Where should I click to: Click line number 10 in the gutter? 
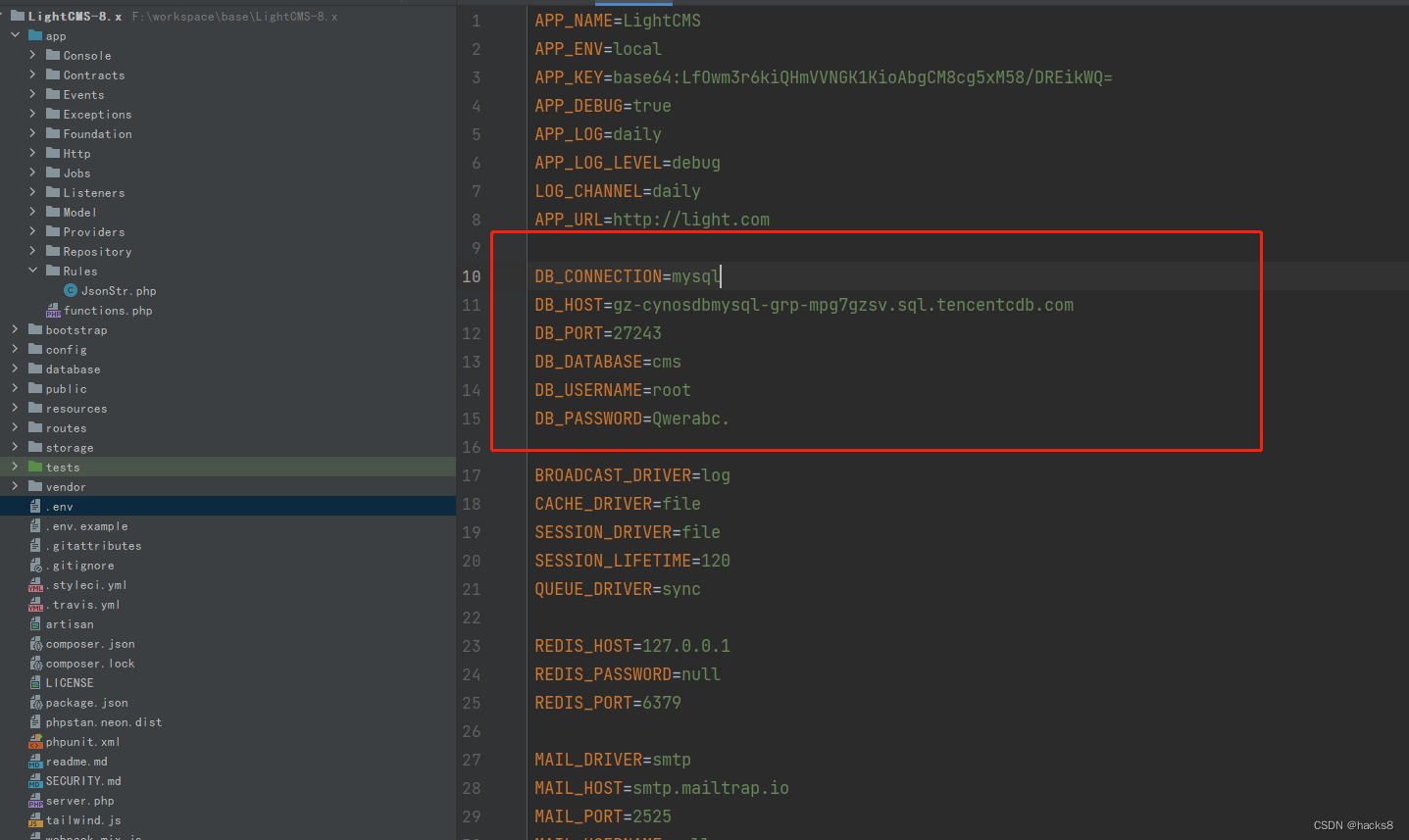(472, 276)
